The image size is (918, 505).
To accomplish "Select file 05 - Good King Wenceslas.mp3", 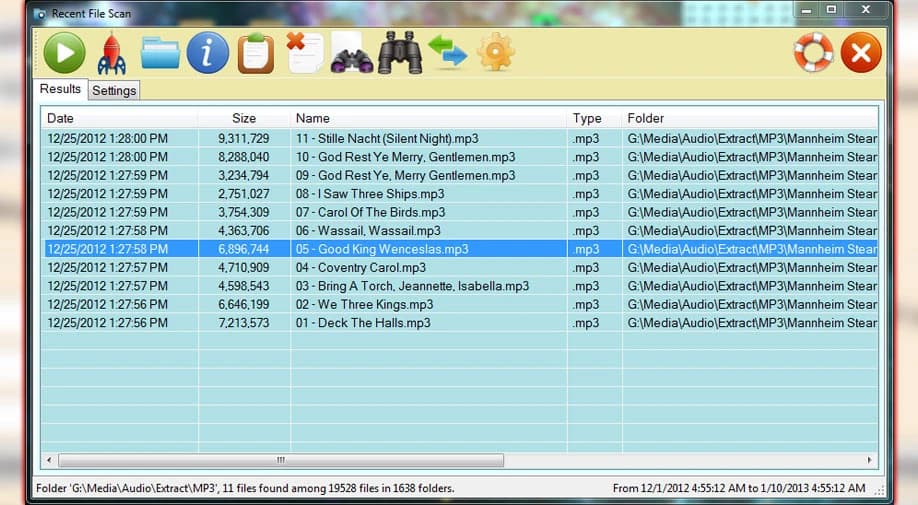I will tap(382, 249).
